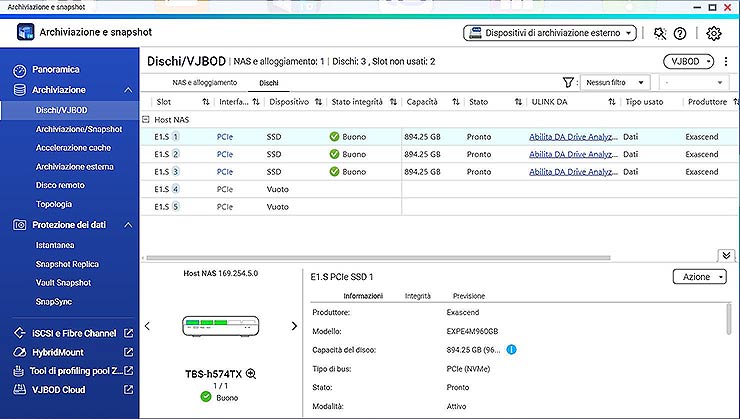This screenshot has height=419, width=740.
Task: Switch to the NAS e alloggiamento tab
Action: (204, 82)
